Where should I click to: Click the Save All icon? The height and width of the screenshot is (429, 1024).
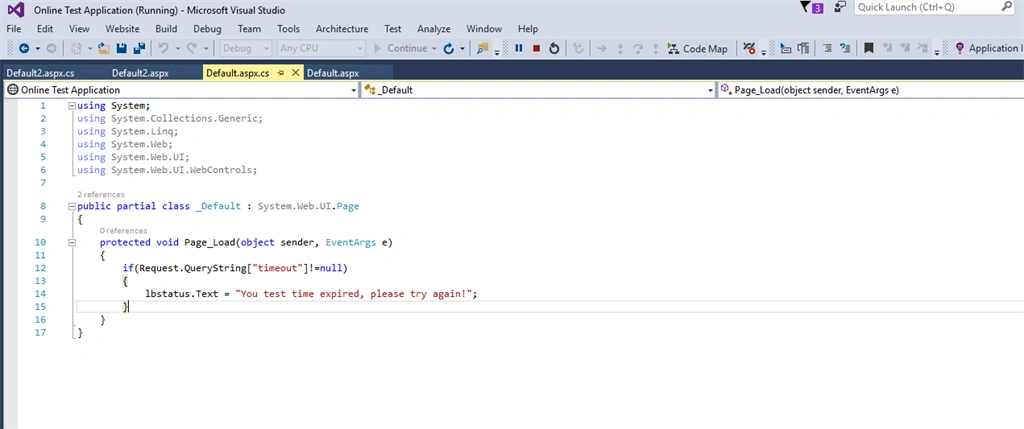[x=139, y=48]
